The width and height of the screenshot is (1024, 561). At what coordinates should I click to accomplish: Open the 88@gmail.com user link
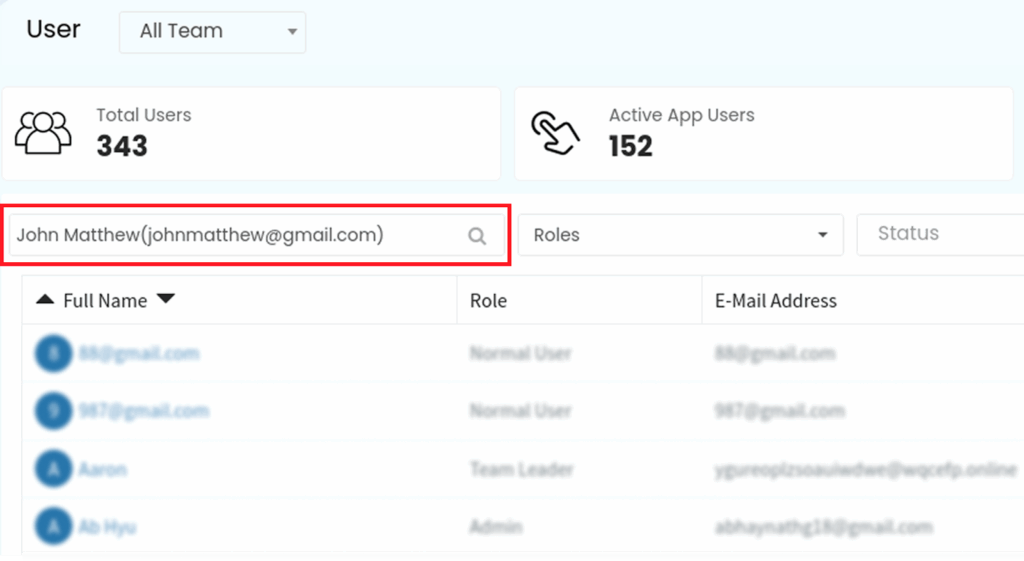pyautogui.click(x=139, y=353)
